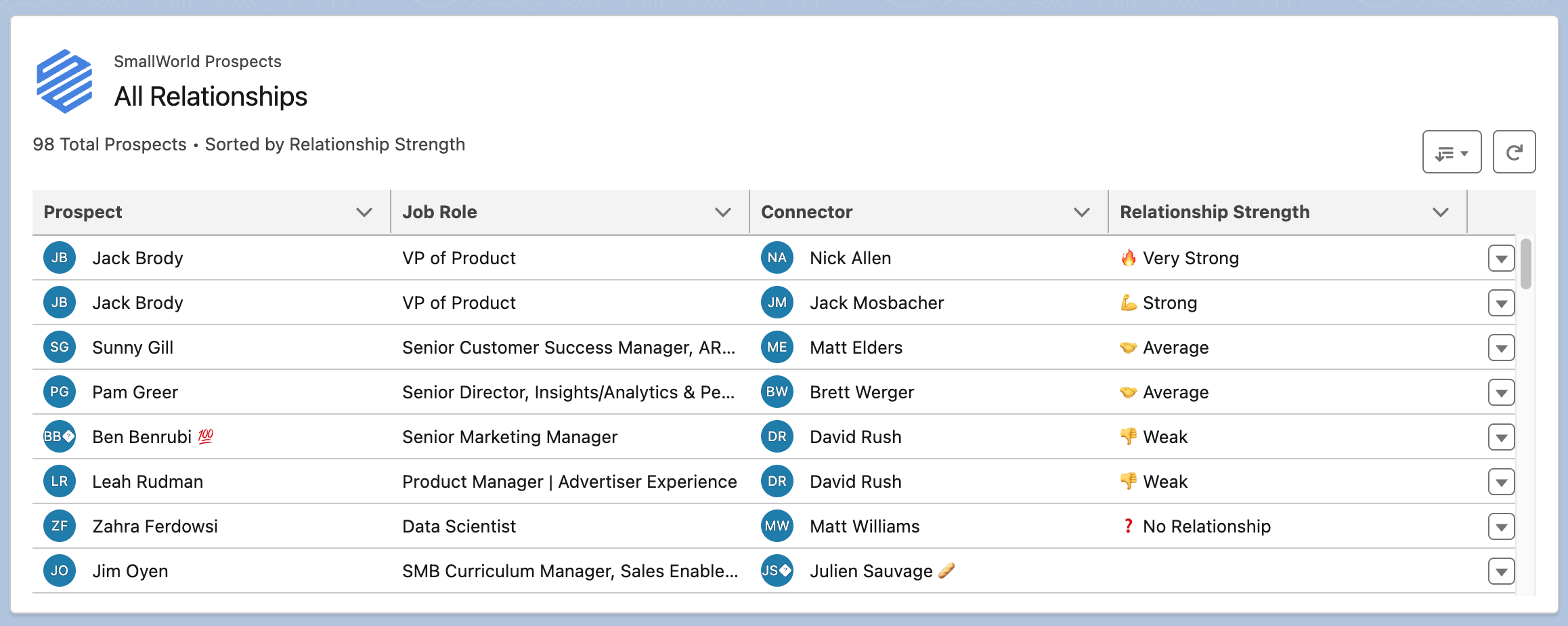Click Nick Allen's NA avatar icon
This screenshot has height=626, width=1568.
[x=777, y=257]
